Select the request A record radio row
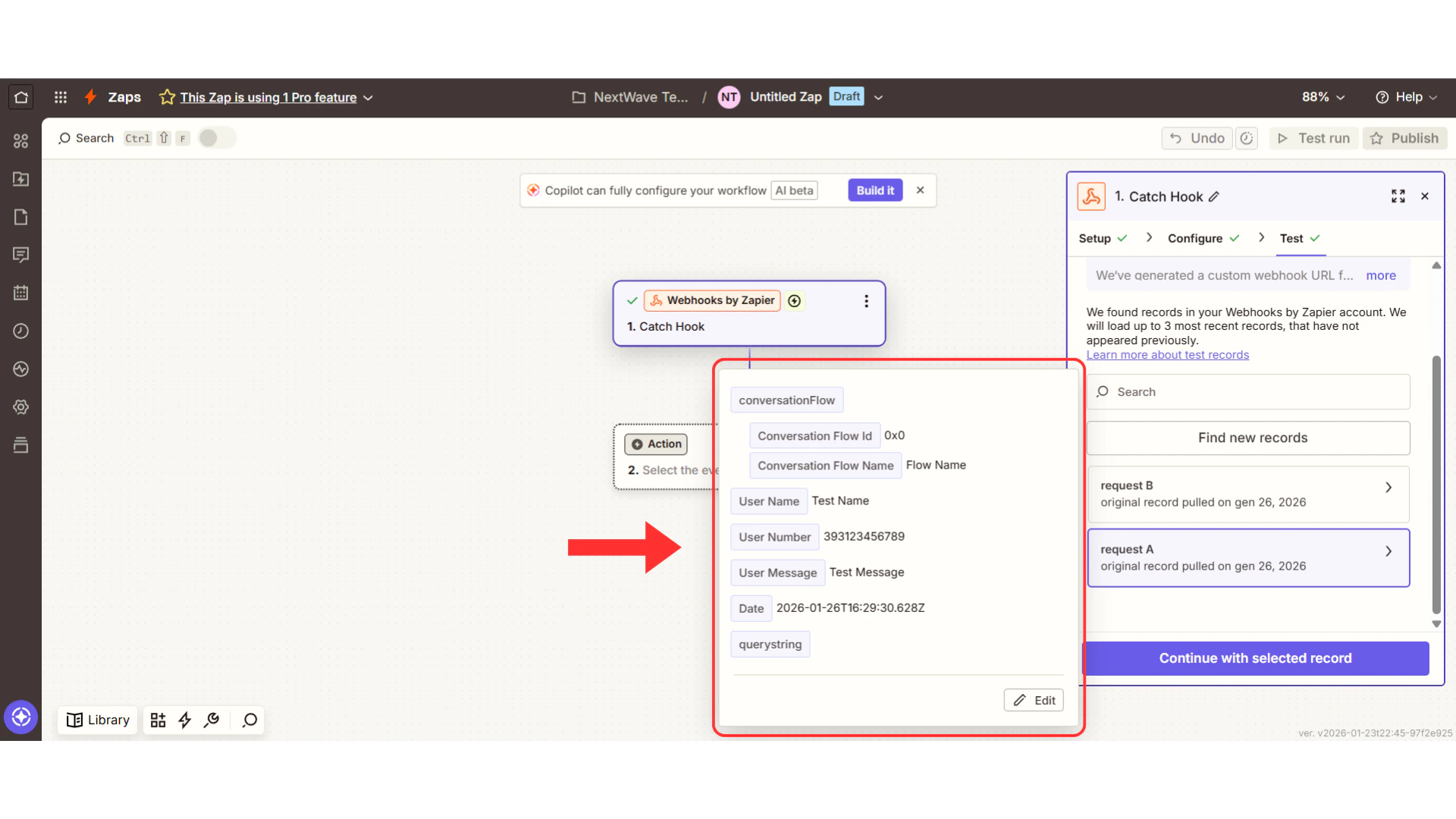The height and width of the screenshot is (819, 1456). (1247, 557)
